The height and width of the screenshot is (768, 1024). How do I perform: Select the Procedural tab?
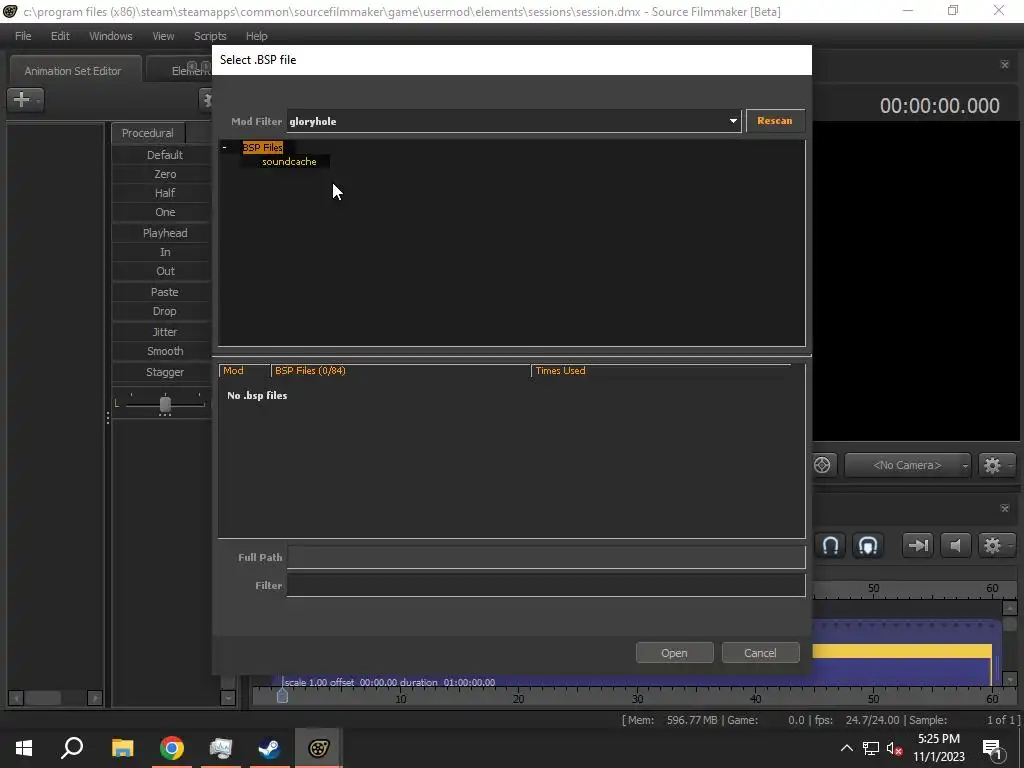148,133
